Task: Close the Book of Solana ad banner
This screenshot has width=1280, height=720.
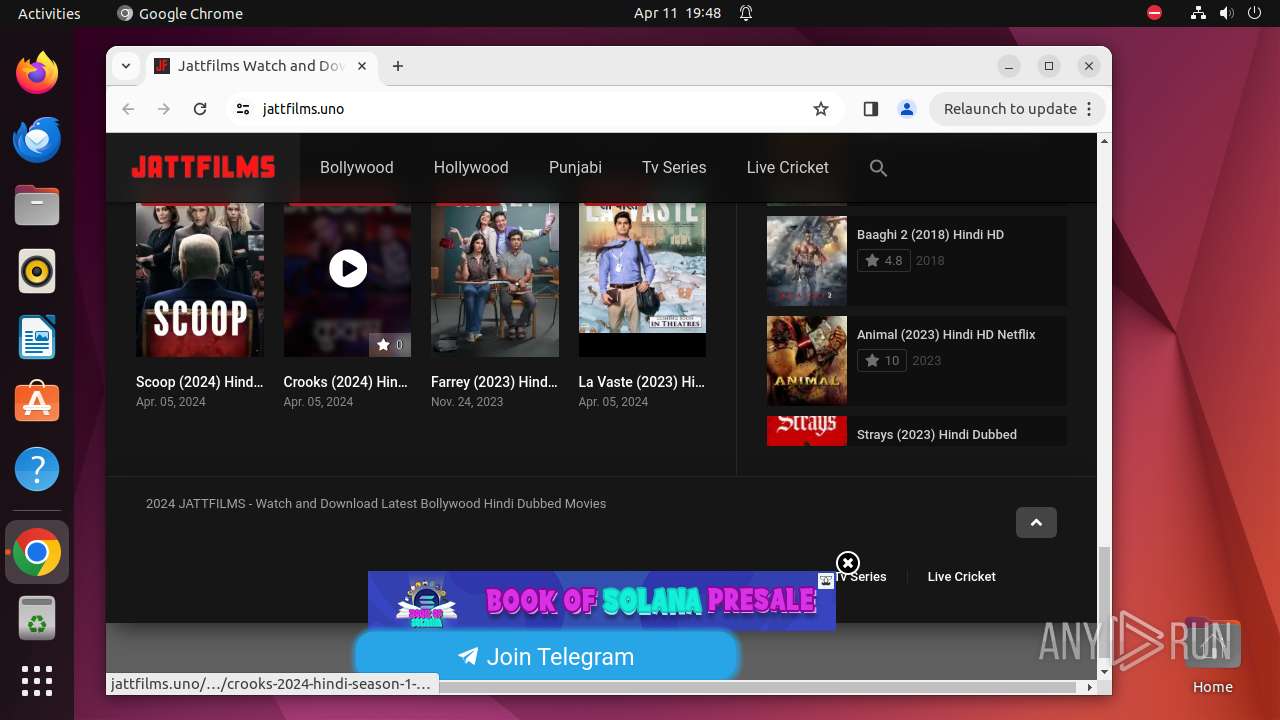Action: click(848, 563)
